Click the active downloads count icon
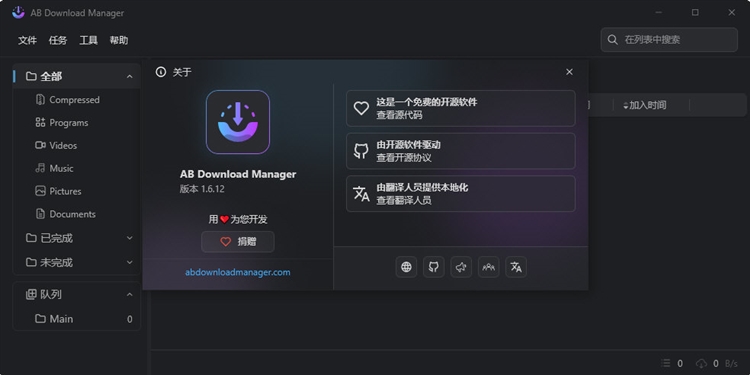The image size is (750, 375). click(666, 364)
